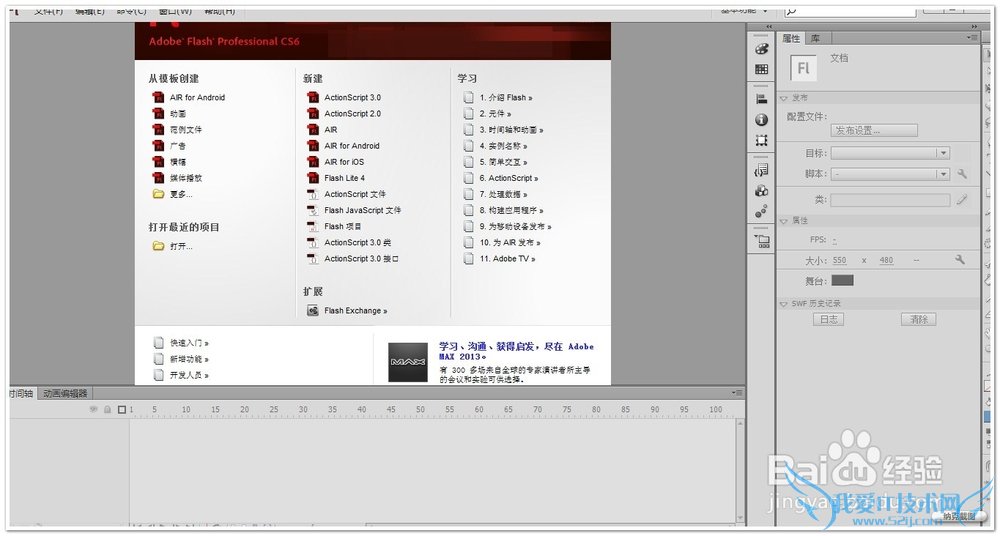Click the 日志 button

coord(828,320)
